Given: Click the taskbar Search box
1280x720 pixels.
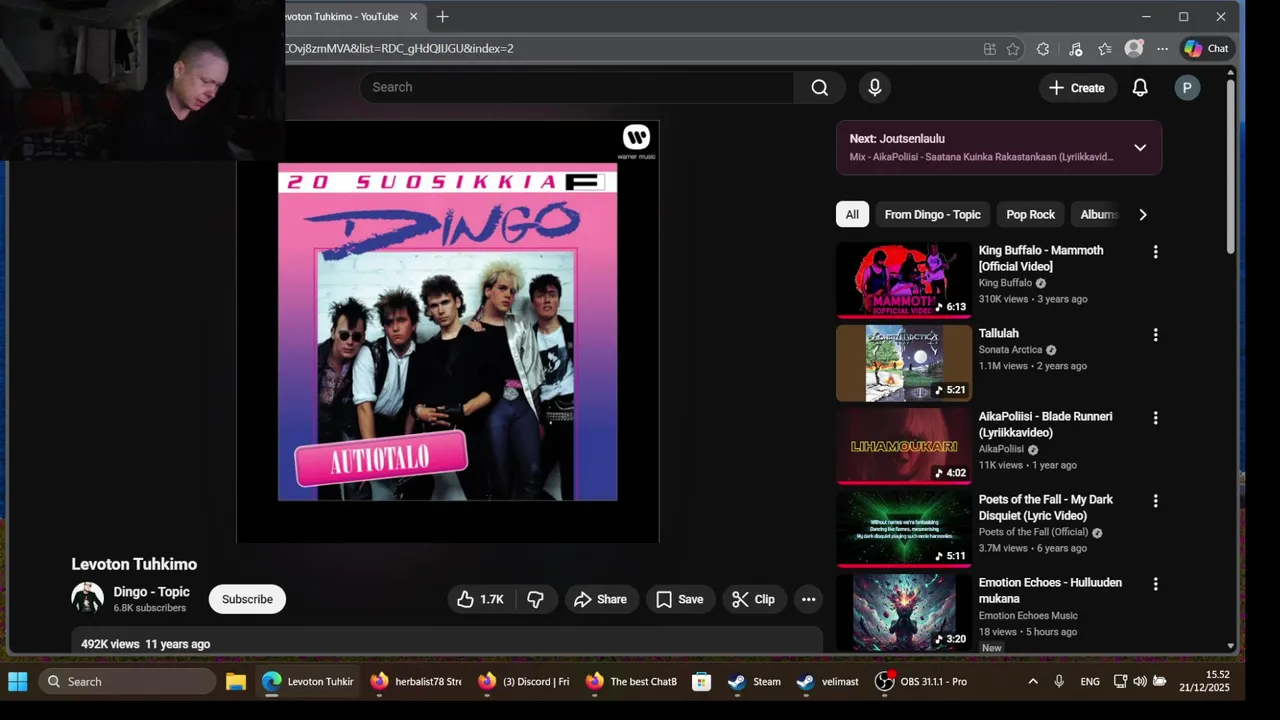Looking at the screenshot, I should [127, 681].
